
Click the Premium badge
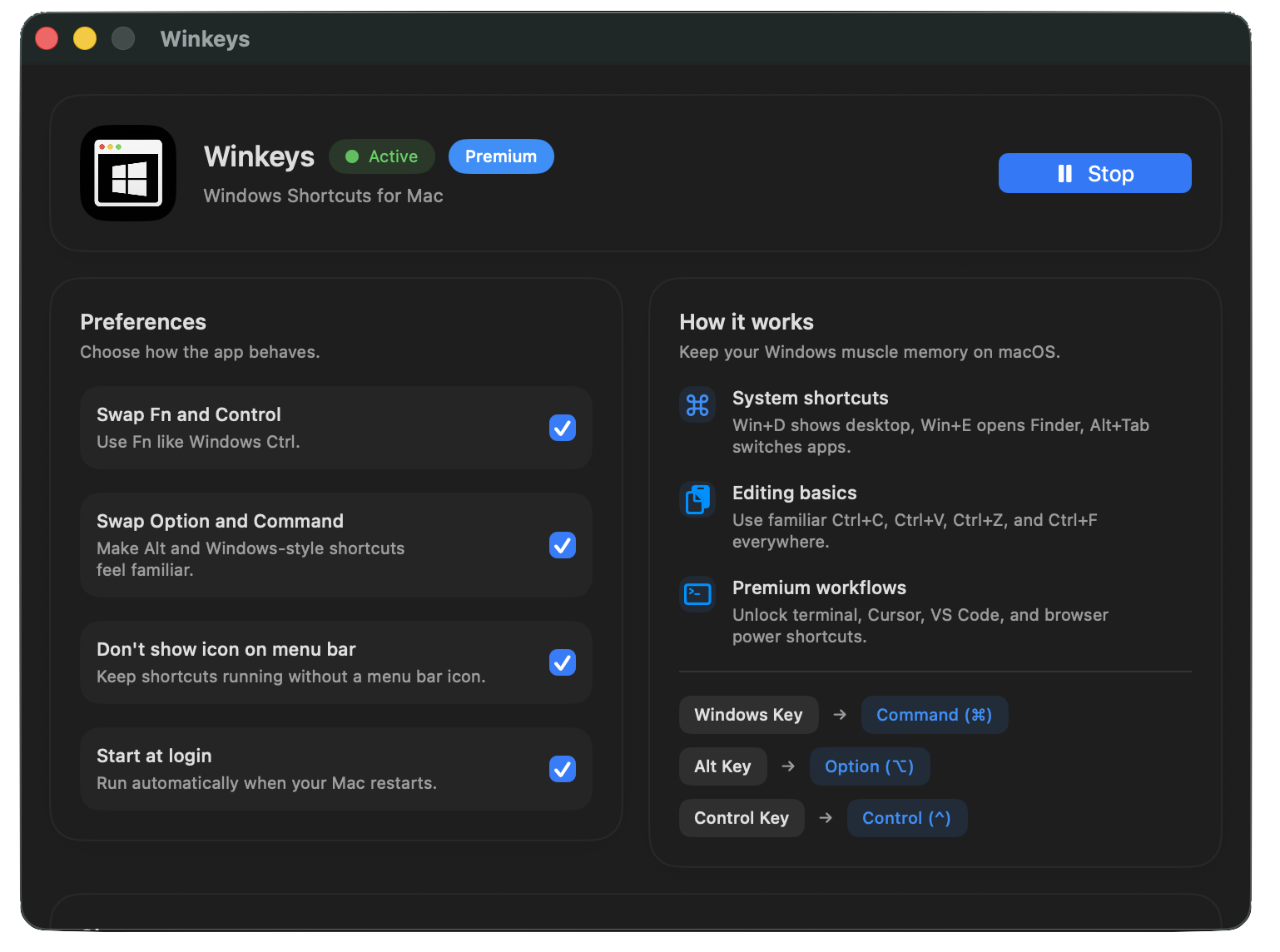click(501, 156)
